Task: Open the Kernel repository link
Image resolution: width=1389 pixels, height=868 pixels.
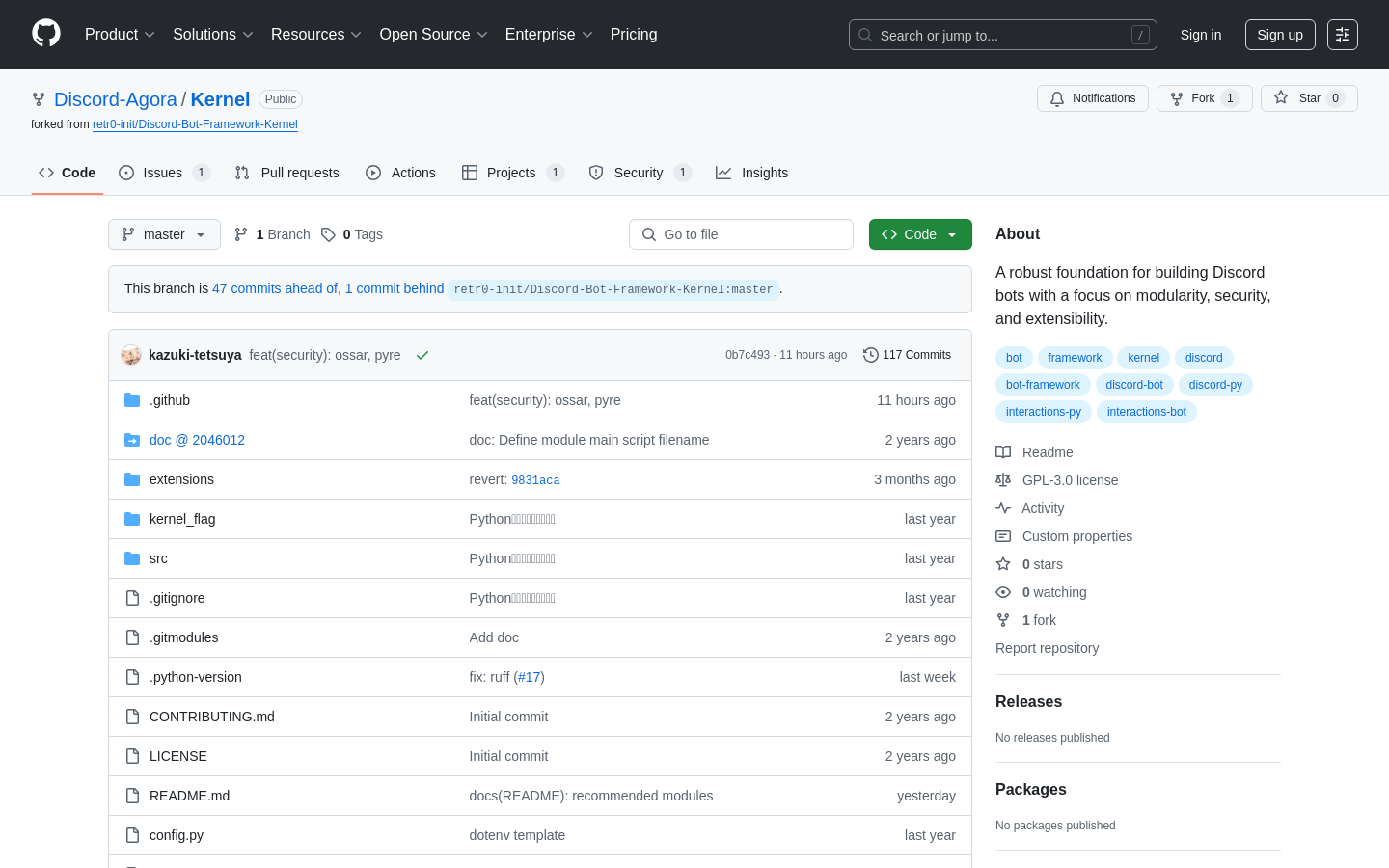Action: (x=220, y=99)
